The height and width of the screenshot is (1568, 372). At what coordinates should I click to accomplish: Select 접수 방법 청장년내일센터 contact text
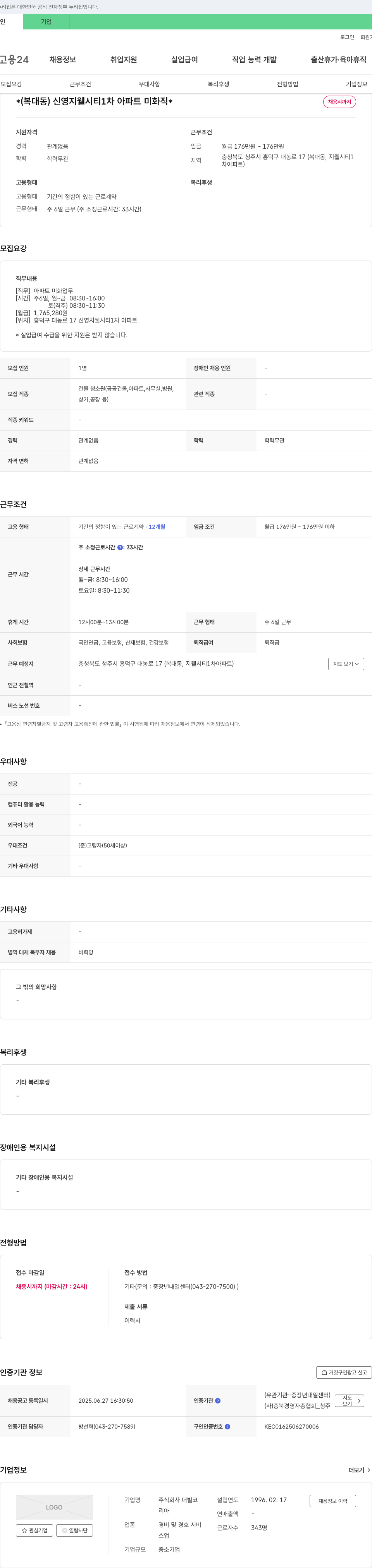tap(181, 1286)
